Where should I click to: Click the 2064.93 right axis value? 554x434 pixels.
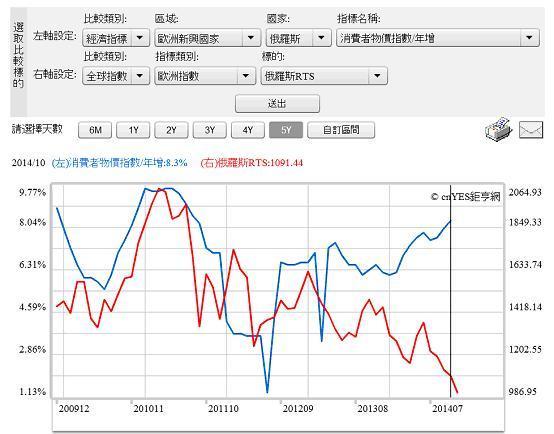tap(525, 192)
